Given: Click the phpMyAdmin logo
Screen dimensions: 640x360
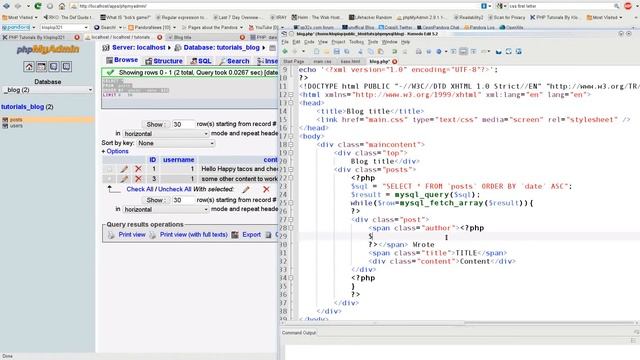Looking at the screenshot, I should (48, 50).
